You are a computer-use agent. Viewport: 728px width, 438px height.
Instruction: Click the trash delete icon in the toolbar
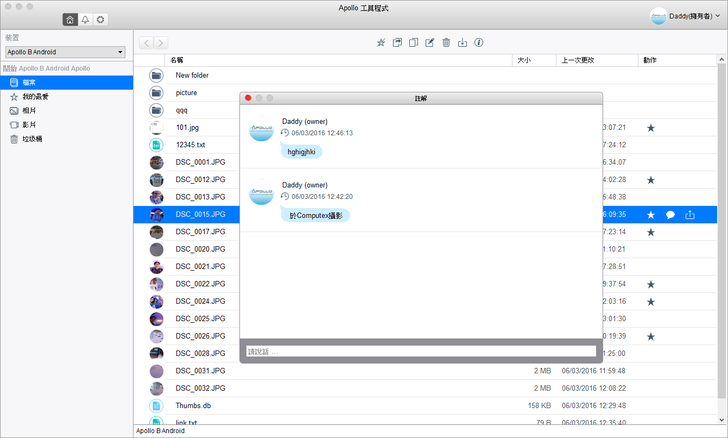(446, 43)
